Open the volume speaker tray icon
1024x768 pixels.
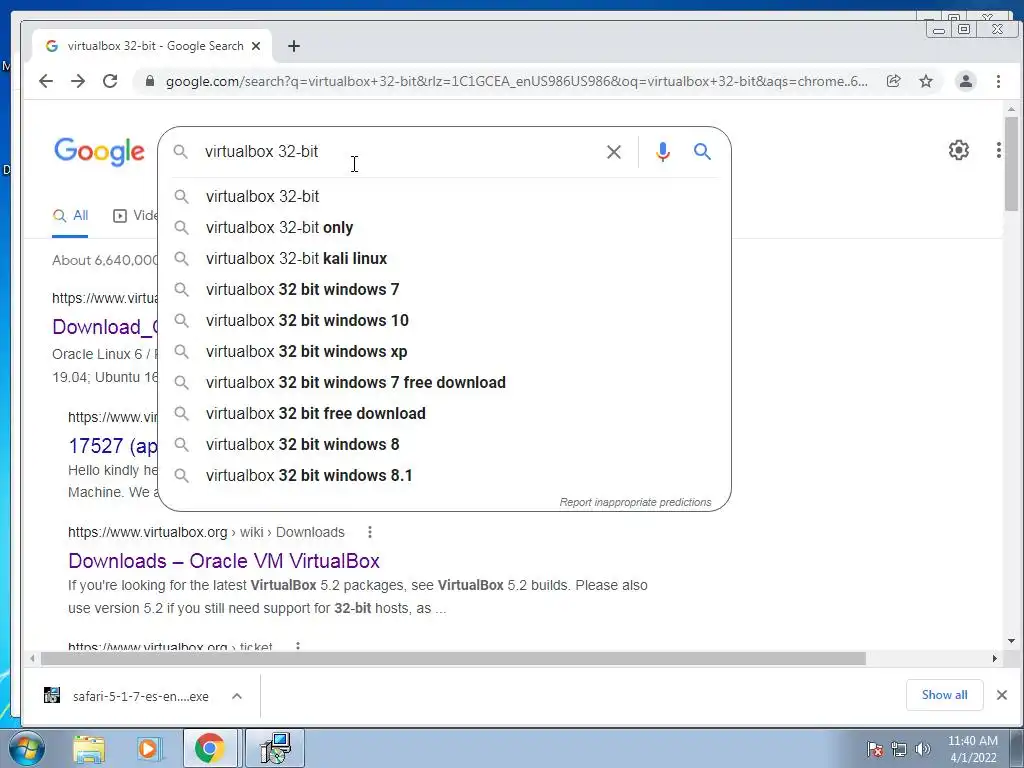(x=923, y=749)
